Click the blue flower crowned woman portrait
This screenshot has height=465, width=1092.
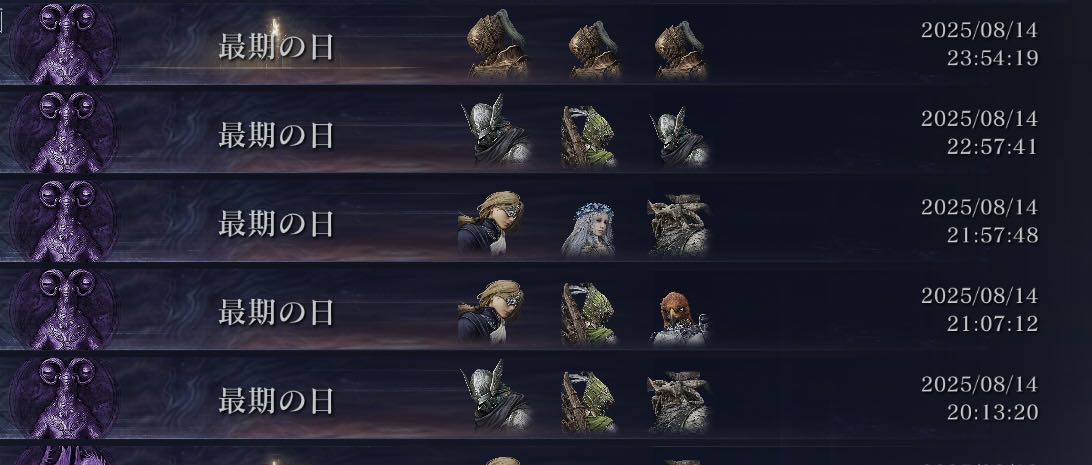[588, 229]
